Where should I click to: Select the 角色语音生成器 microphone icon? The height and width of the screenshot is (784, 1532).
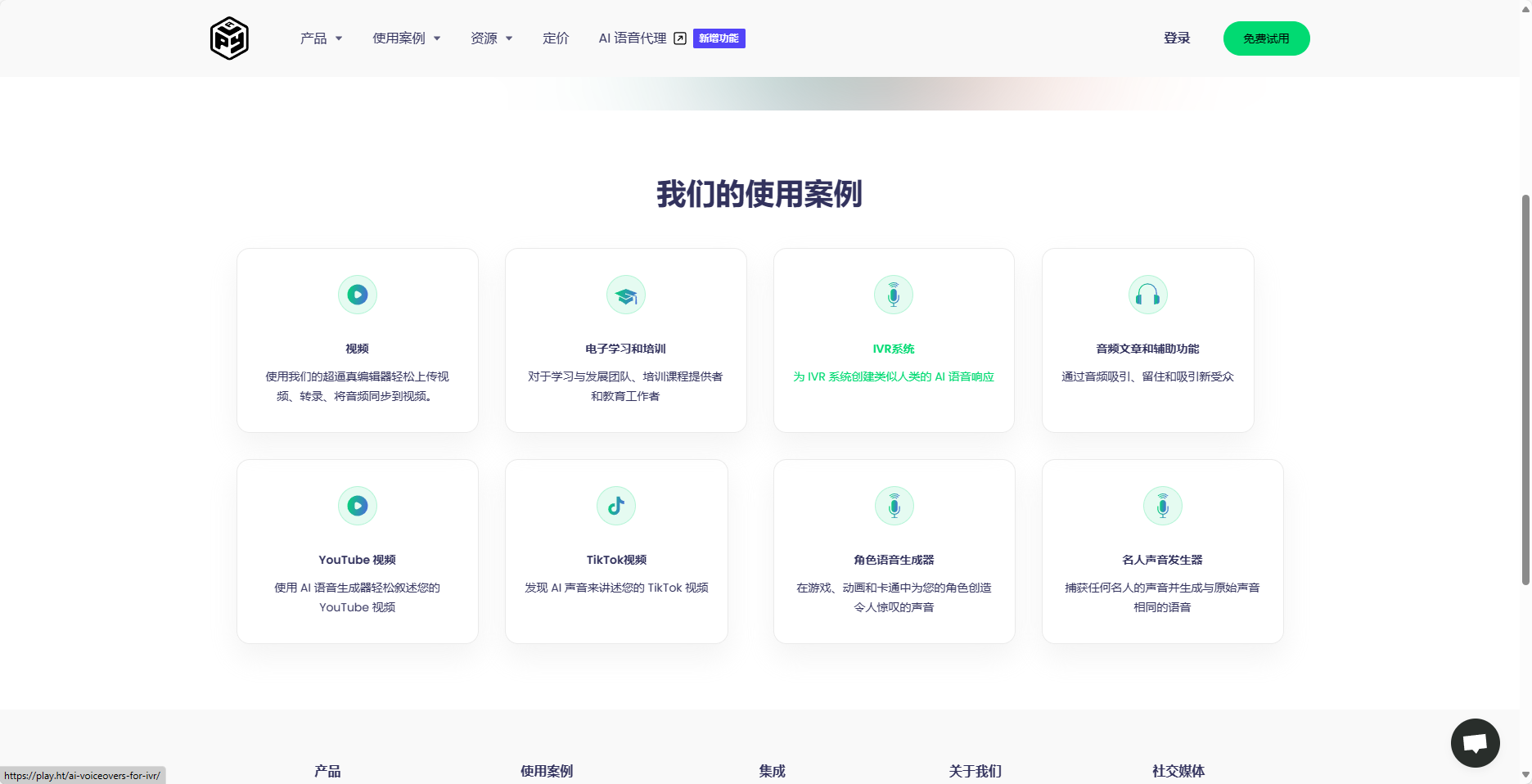click(x=894, y=506)
